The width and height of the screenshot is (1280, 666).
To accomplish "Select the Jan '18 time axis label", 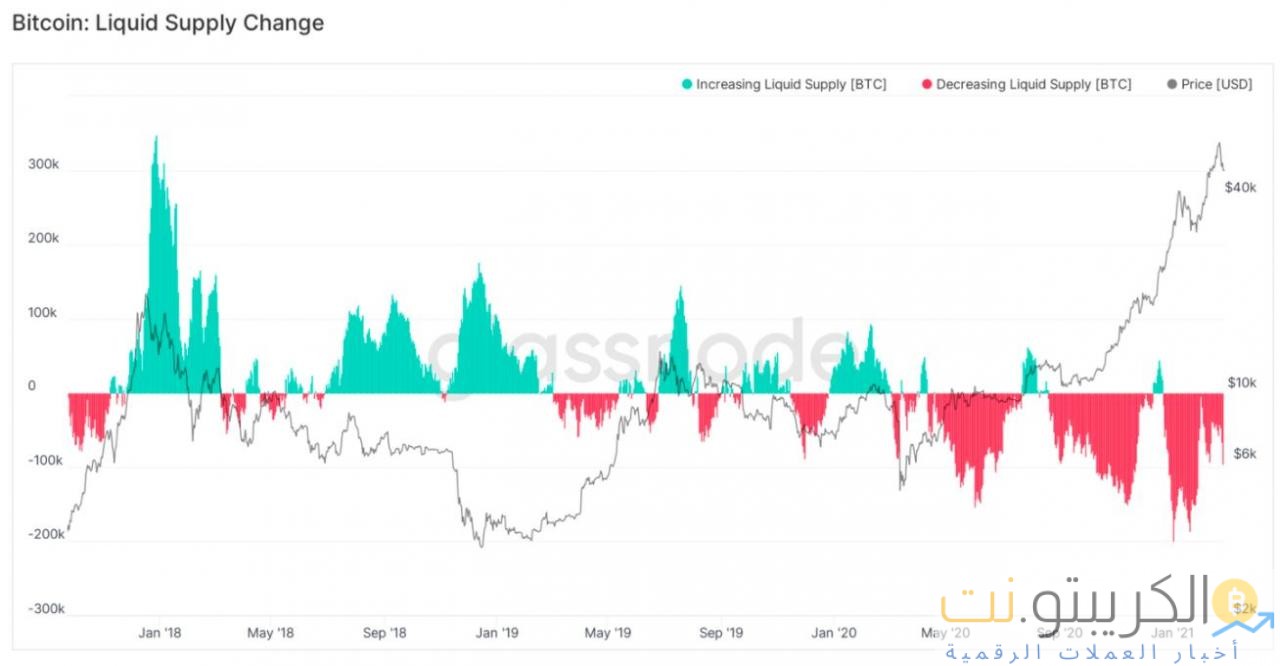I will pyautogui.click(x=159, y=633).
